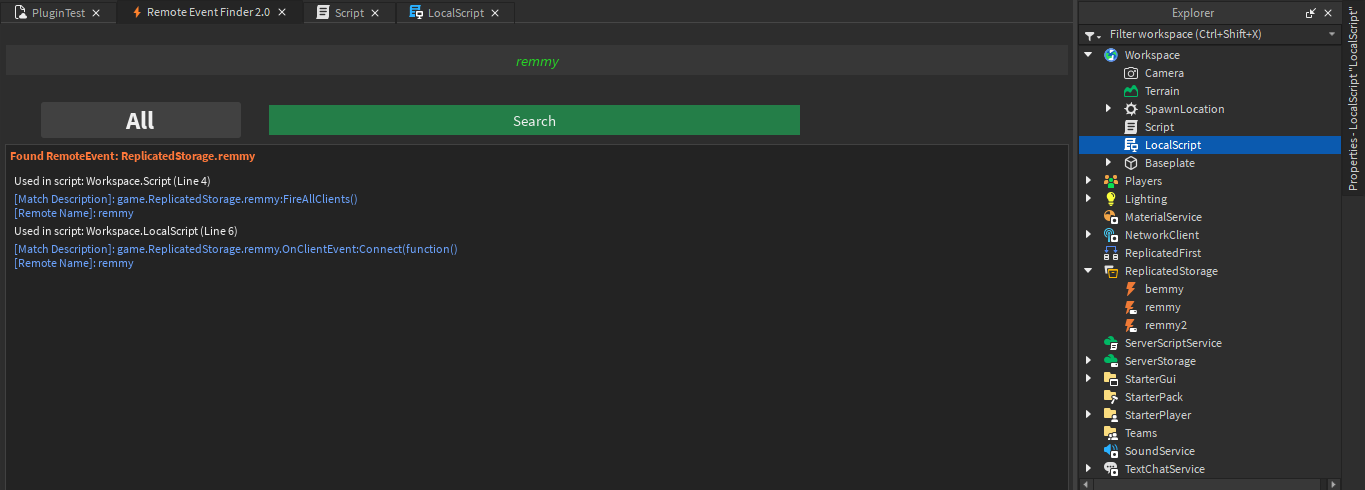Expand the Lighting node

pyautogui.click(x=1088, y=199)
